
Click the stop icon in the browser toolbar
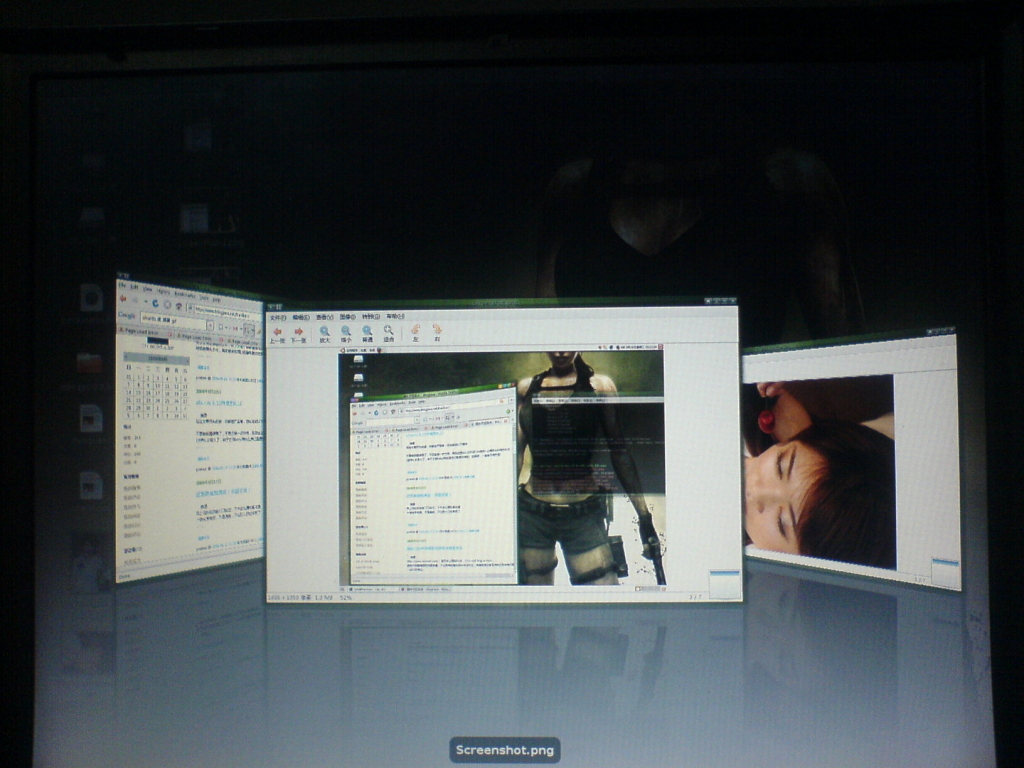tap(168, 305)
